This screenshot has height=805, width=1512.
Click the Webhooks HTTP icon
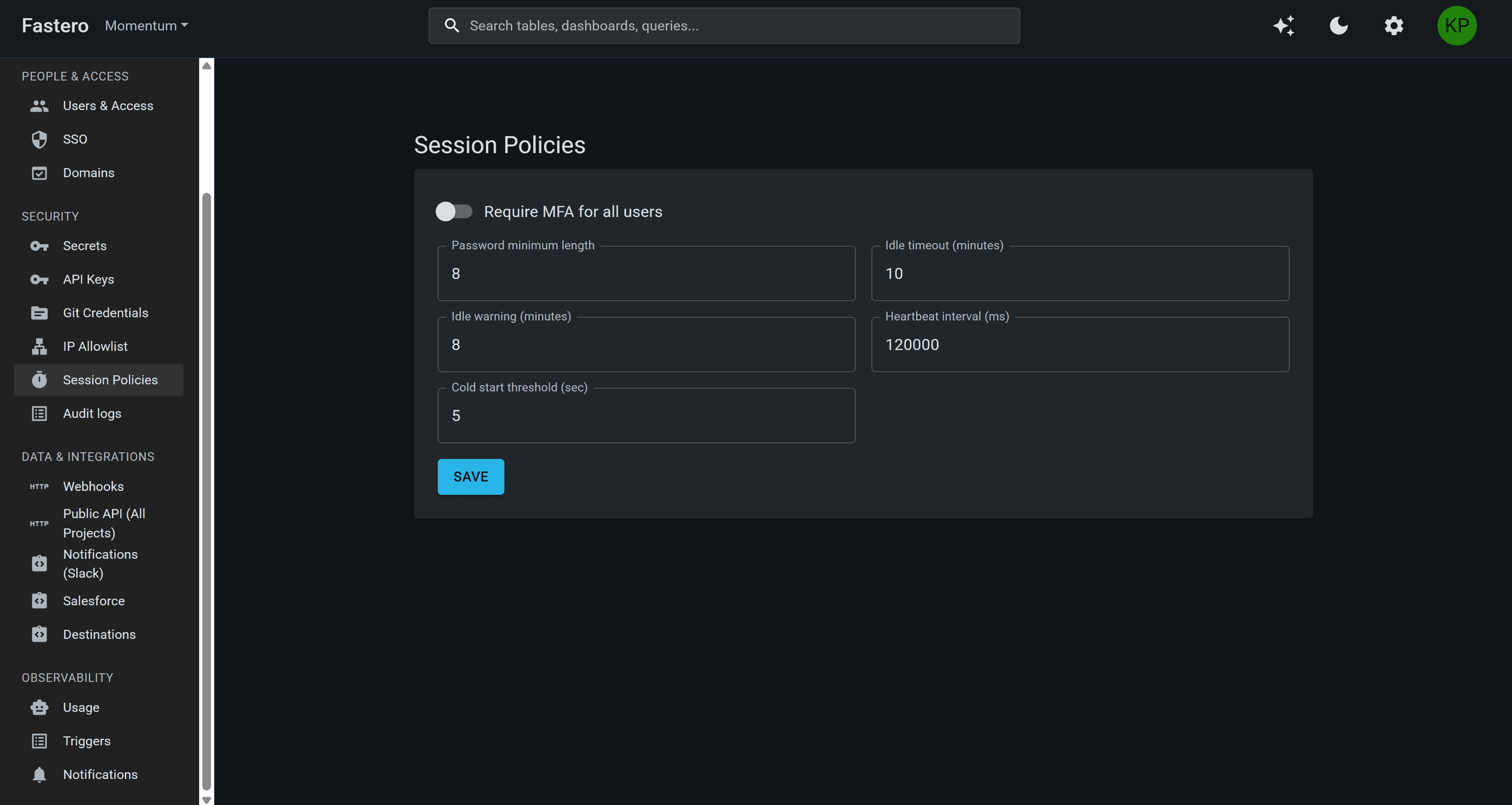(39, 486)
